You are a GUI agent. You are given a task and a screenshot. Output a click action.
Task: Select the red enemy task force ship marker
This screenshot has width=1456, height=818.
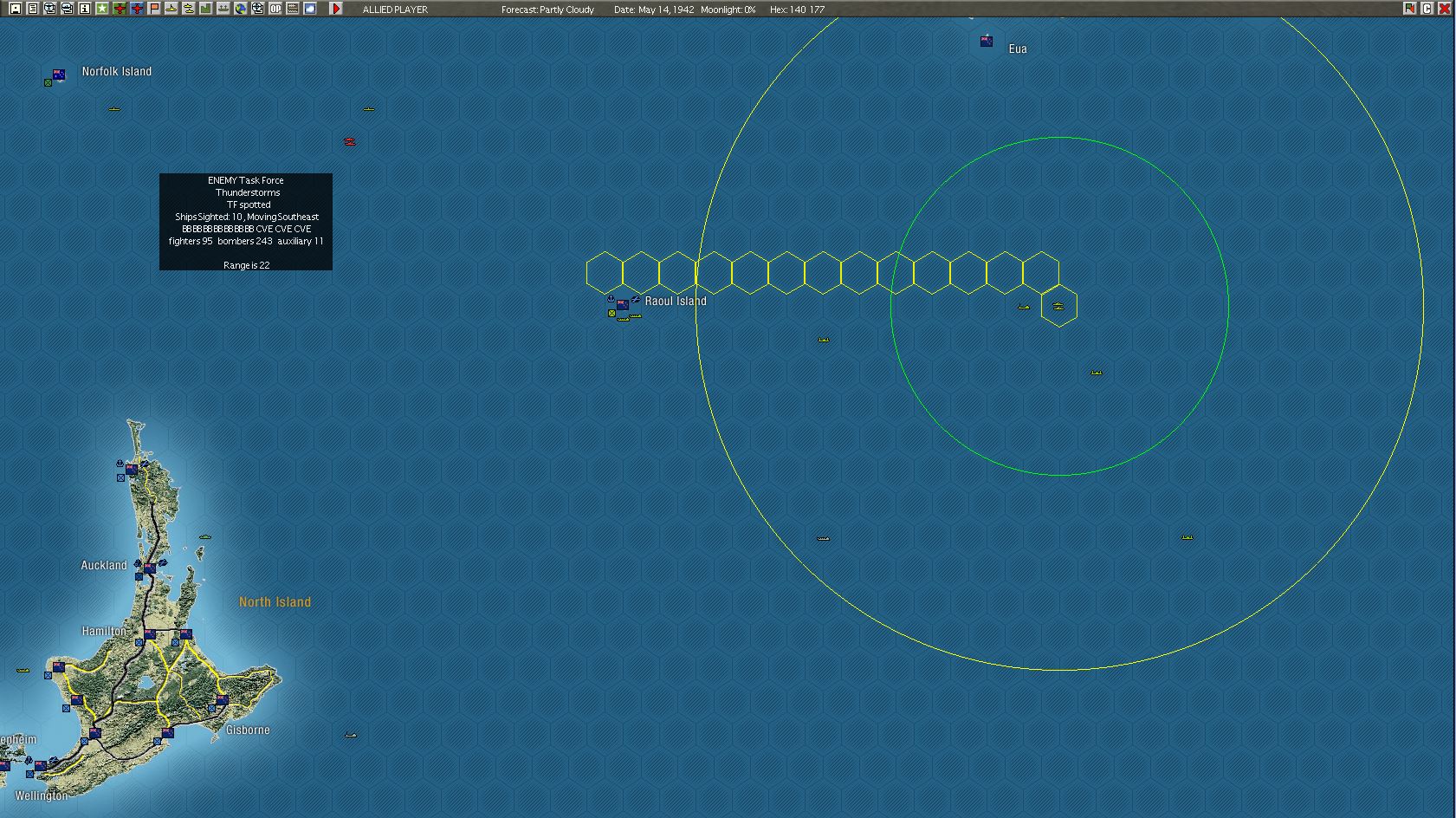(x=349, y=141)
